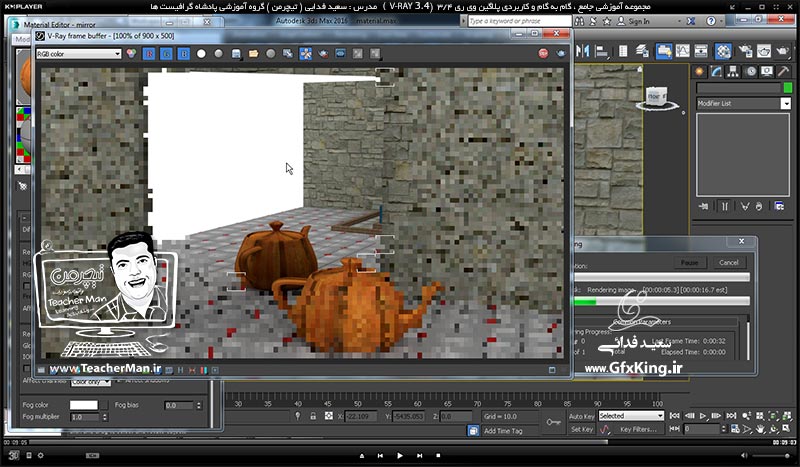Viewport: 800px width, 467px height.
Task: Play animation in 3ds Max controls
Action: point(703,416)
